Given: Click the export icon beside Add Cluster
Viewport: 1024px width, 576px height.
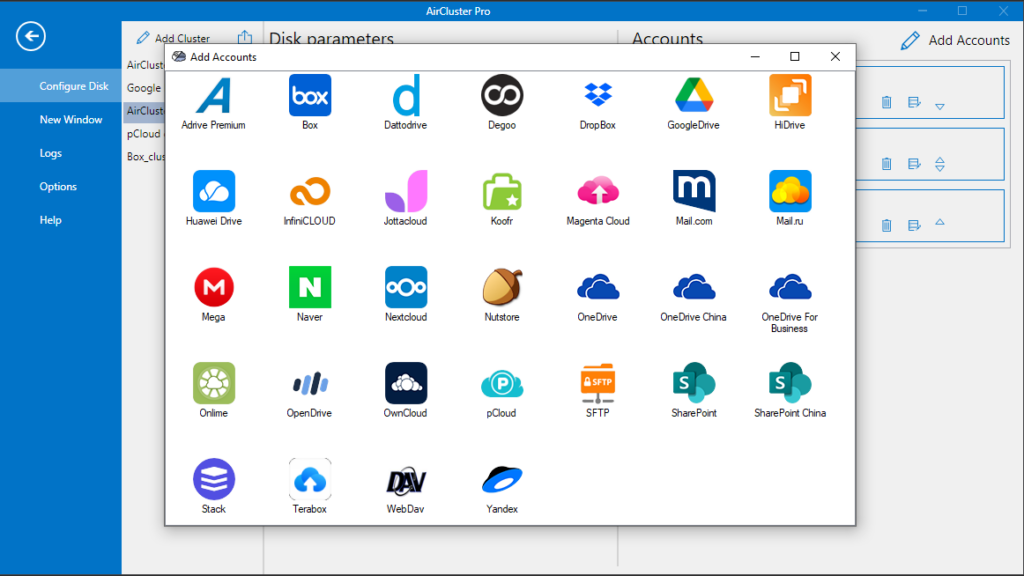Looking at the screenshot, I should 245,37.
